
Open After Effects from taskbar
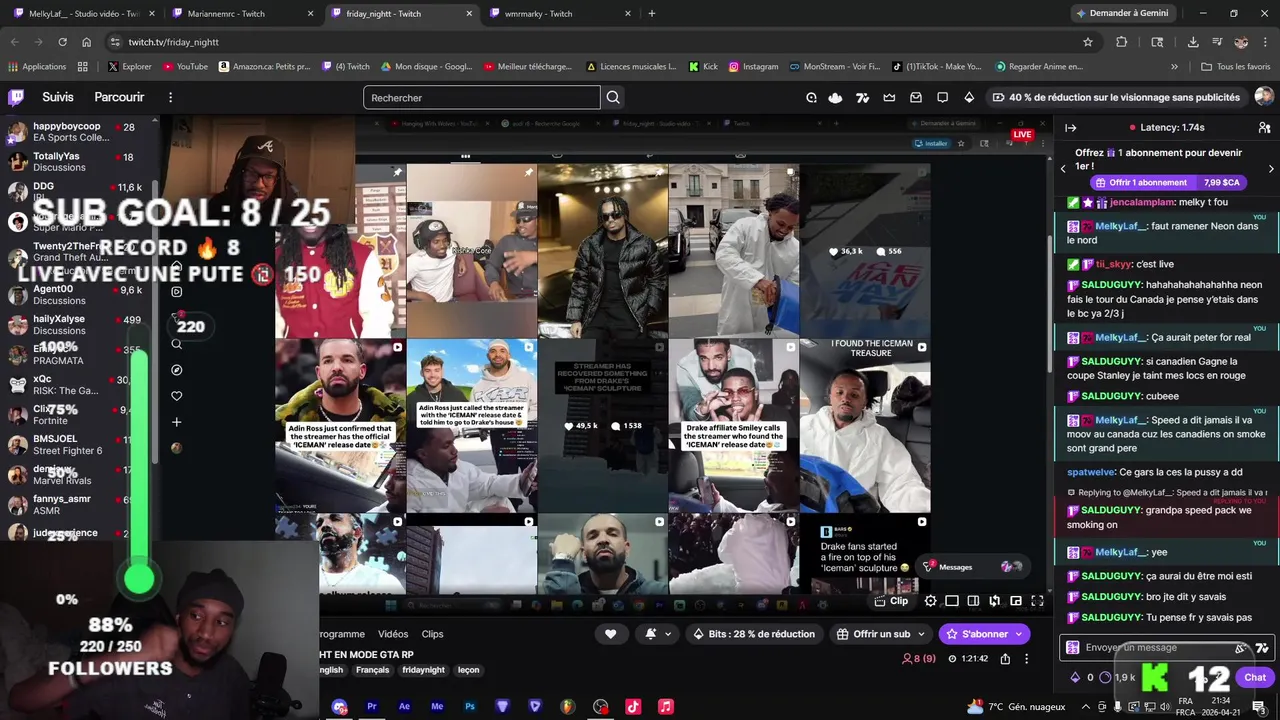[404, 706]
